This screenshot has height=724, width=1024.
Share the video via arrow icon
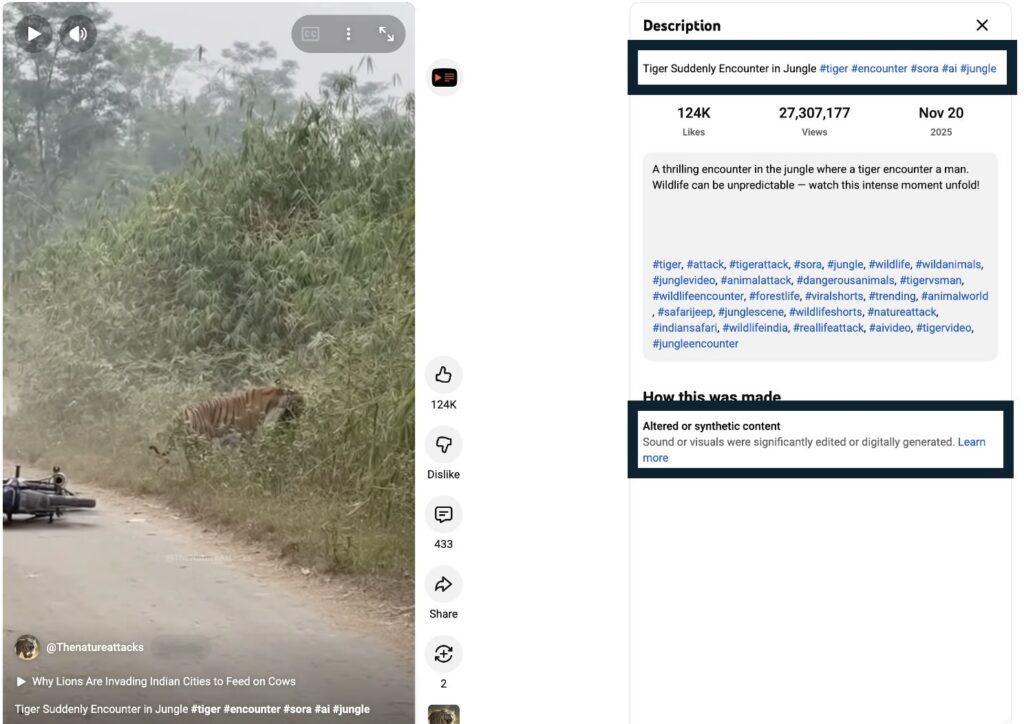[x=443, y=584]
